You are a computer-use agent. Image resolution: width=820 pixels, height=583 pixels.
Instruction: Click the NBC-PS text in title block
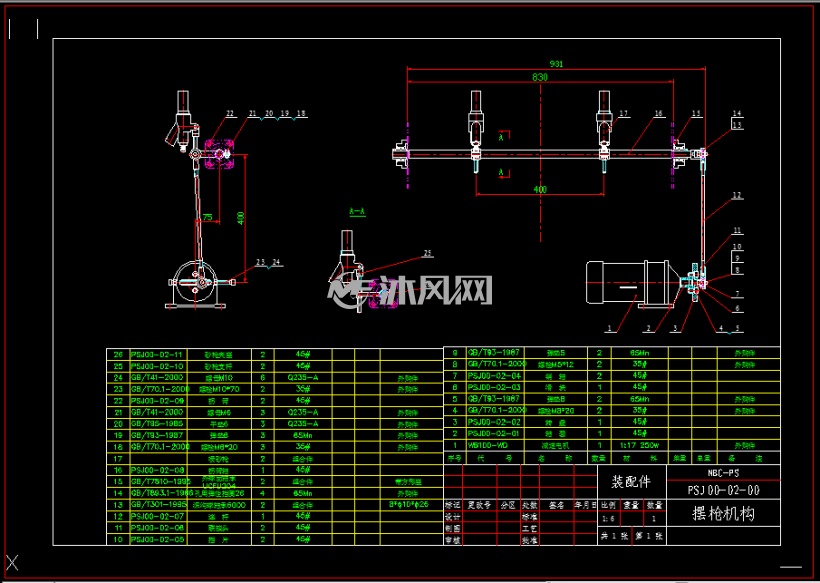(x=723, y=473)
